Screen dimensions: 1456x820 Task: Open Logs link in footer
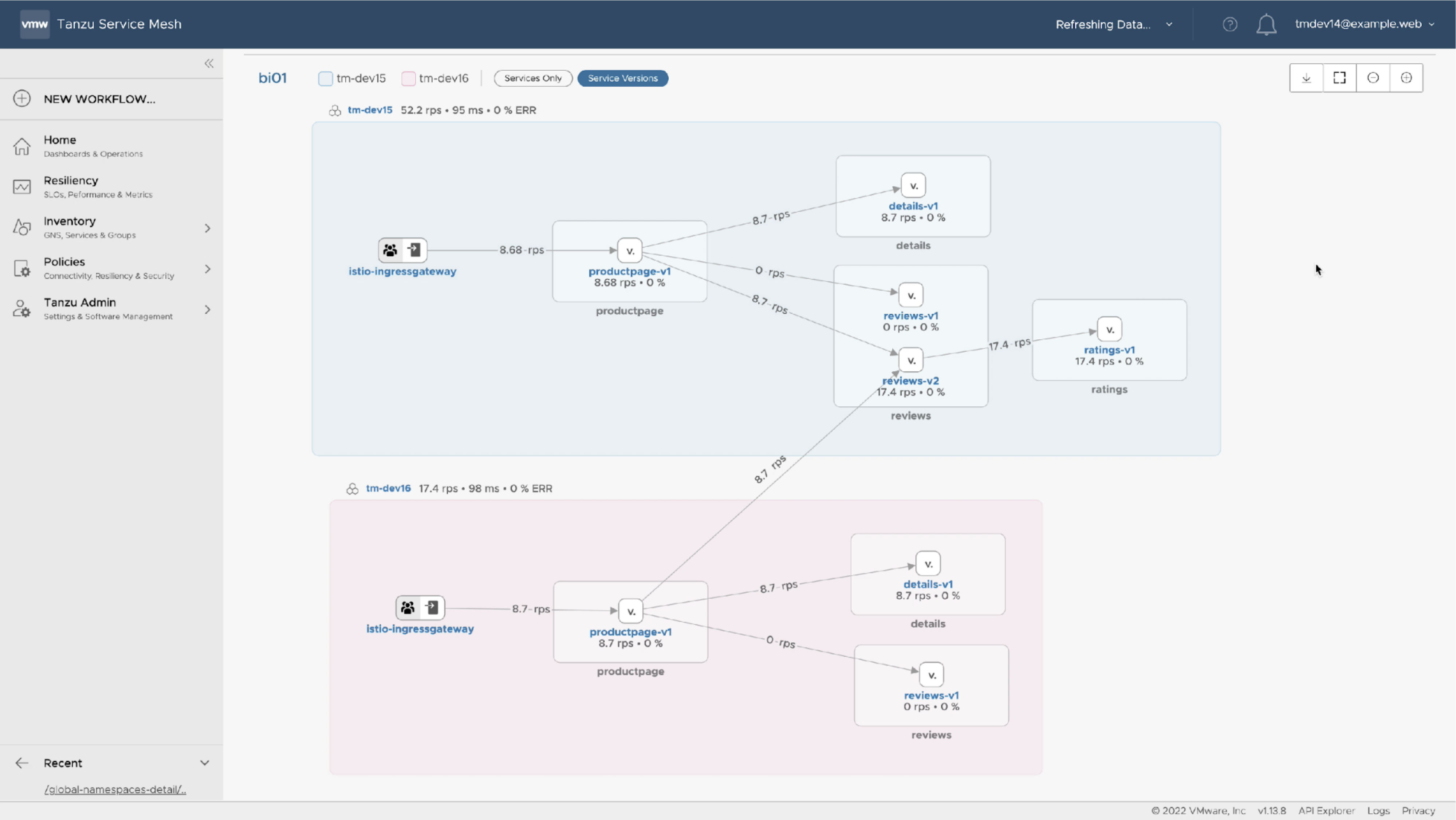(1378, 811)
